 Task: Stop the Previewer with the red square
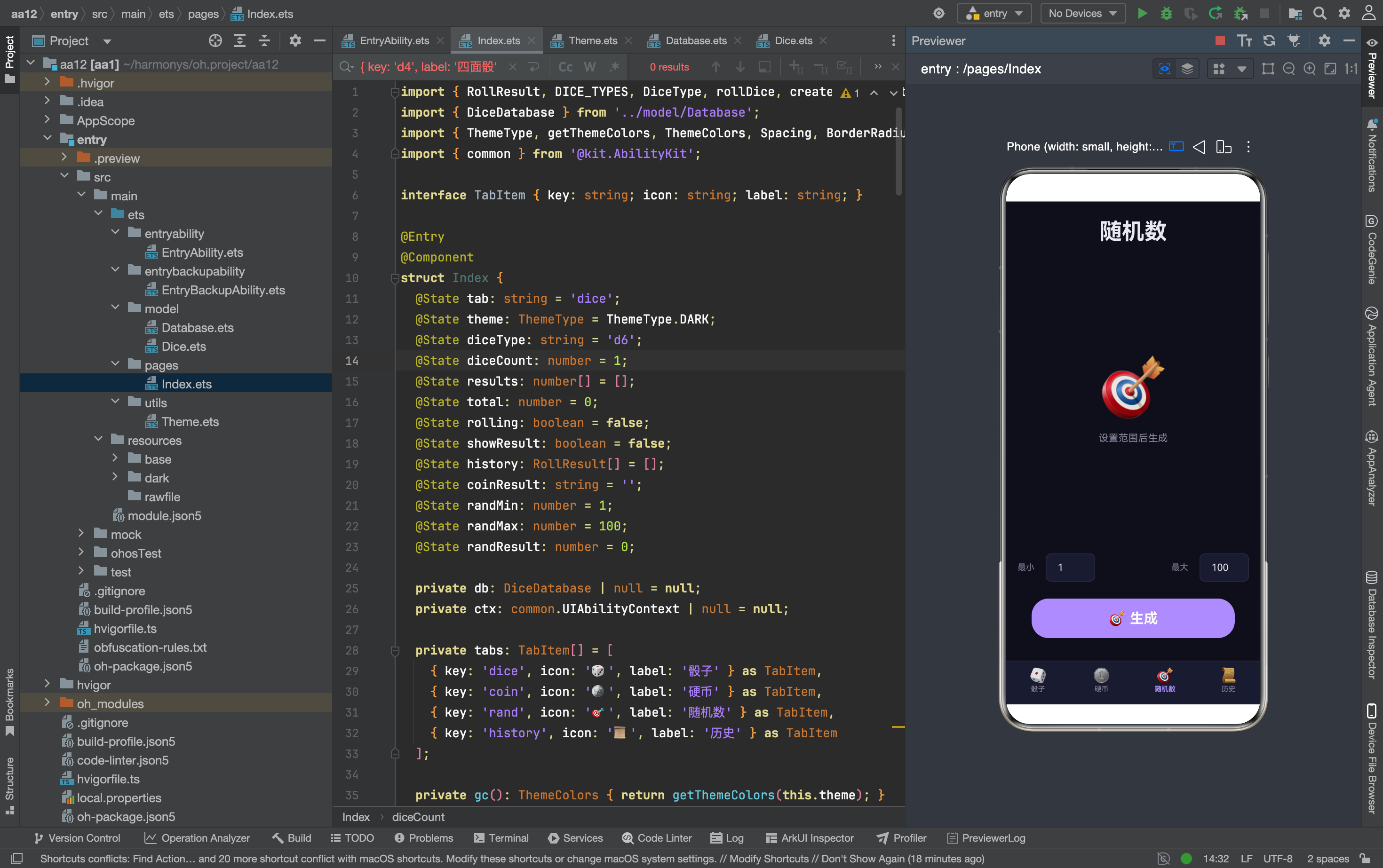(x=1220, y=41)
